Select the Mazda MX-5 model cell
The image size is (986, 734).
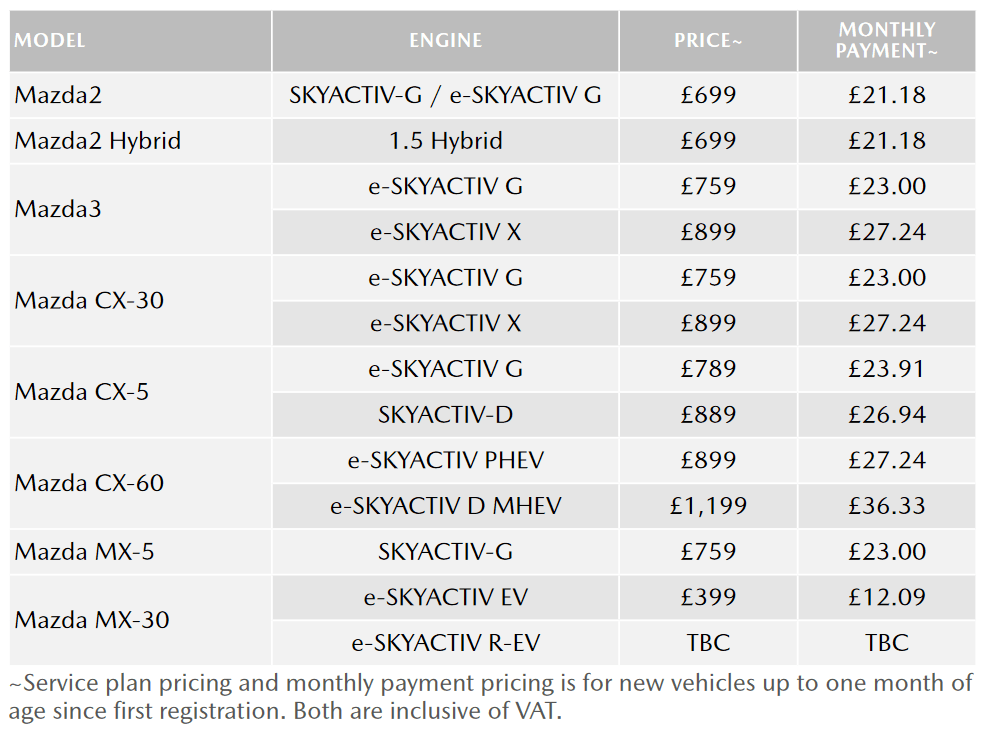pos(140,552)
